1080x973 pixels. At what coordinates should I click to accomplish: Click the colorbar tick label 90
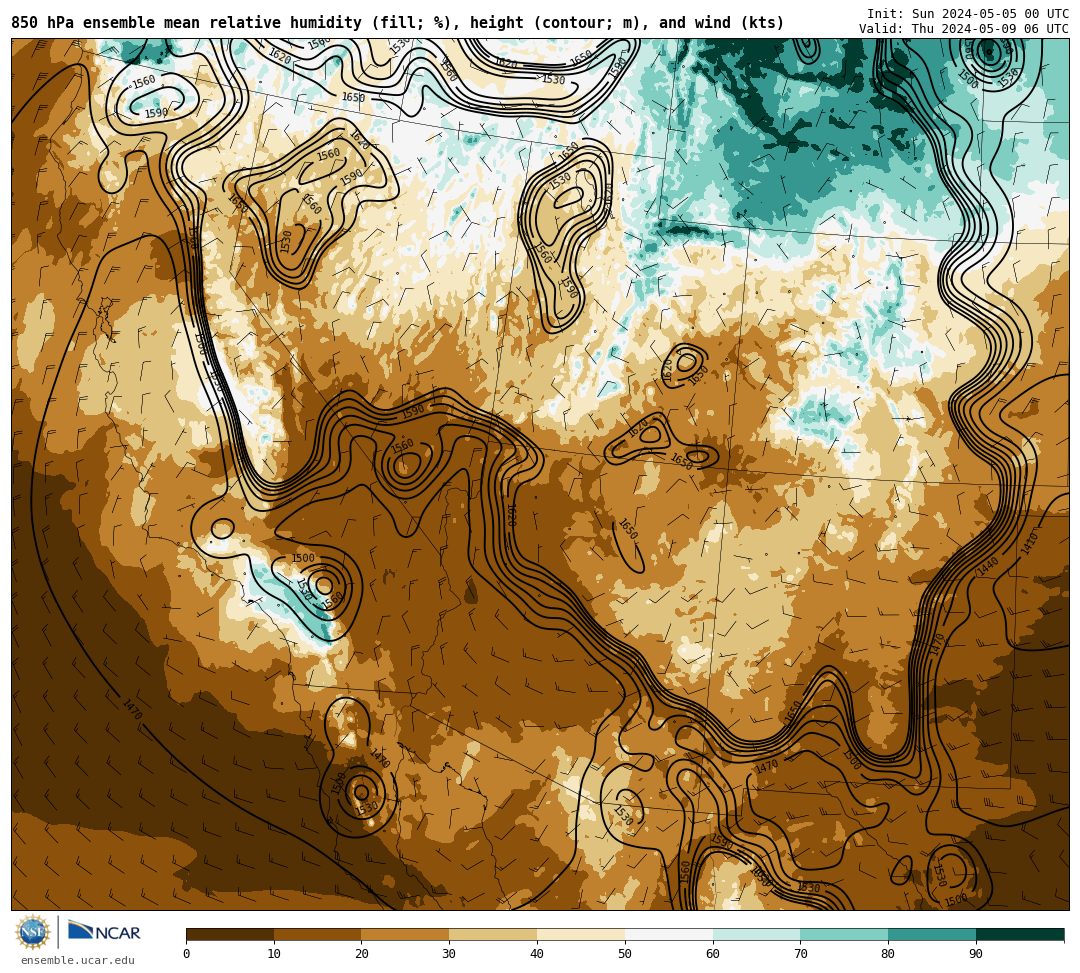(976, 954)
